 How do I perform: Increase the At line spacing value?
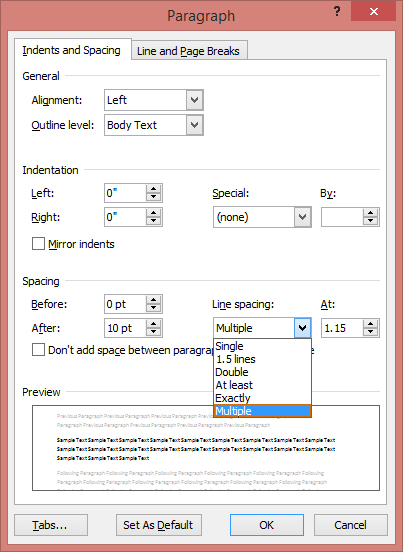[x=370, y=324]
